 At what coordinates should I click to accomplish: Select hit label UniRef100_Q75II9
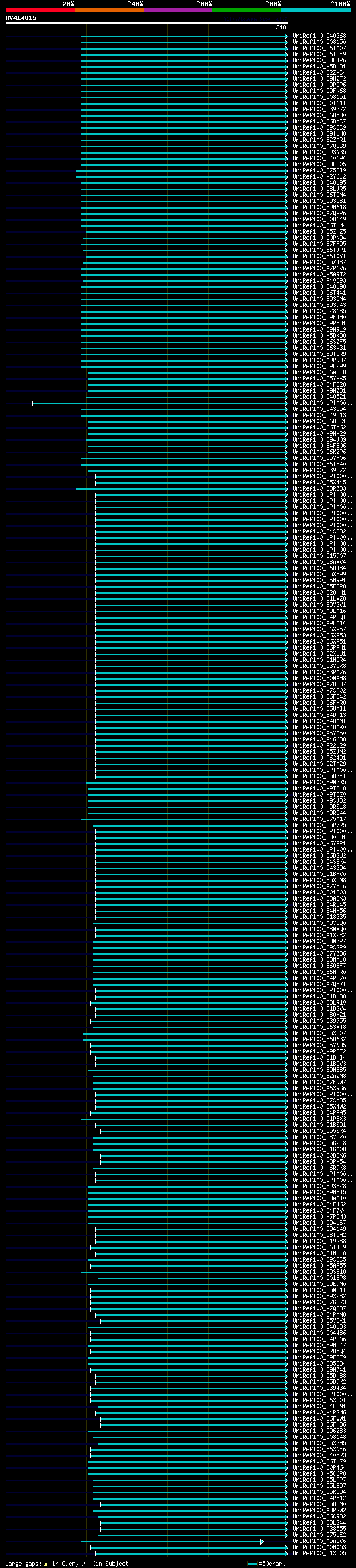(x=319, y=170)
